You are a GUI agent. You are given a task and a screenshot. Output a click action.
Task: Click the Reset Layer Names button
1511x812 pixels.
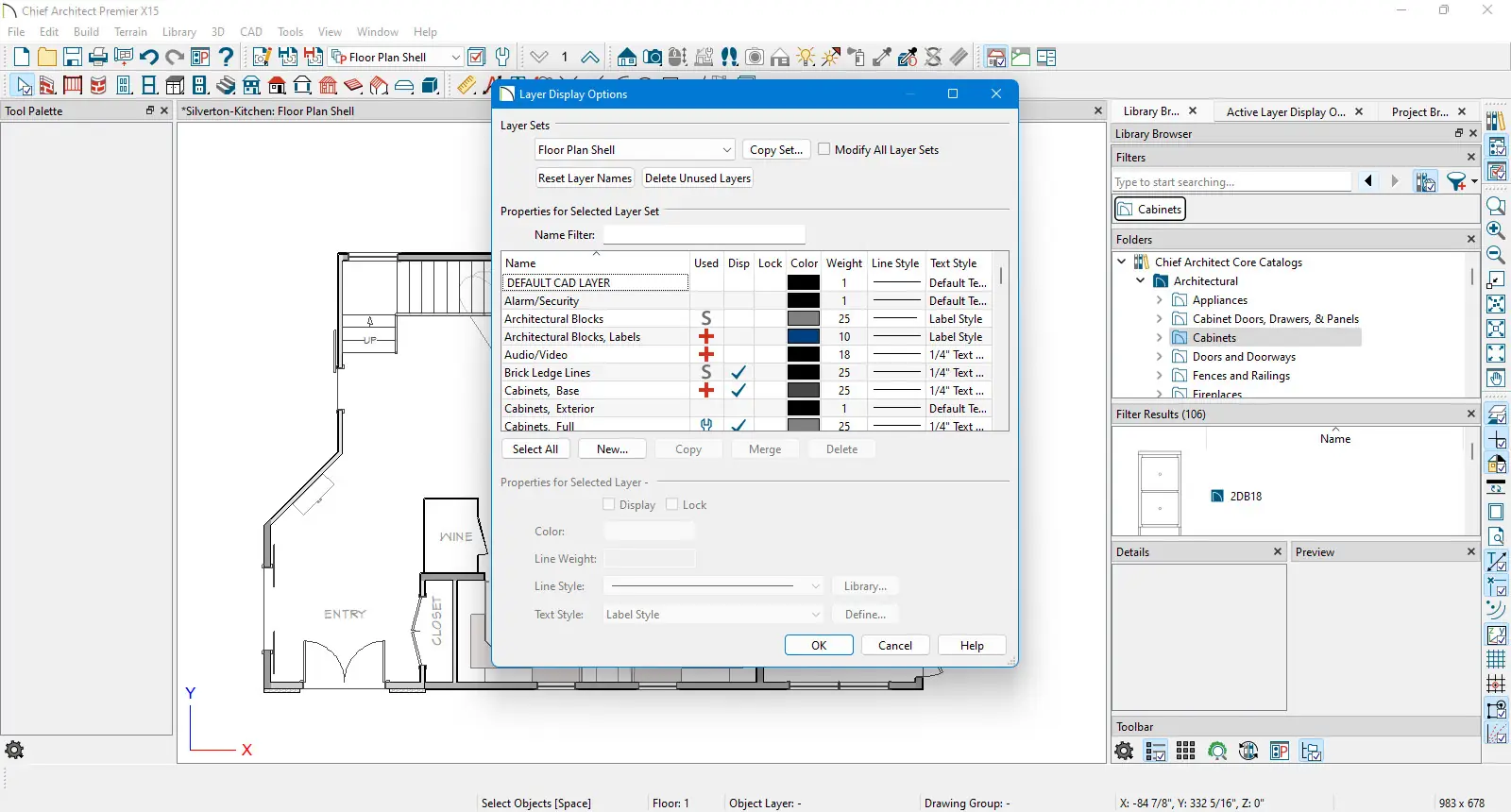(x=585, y=178)
